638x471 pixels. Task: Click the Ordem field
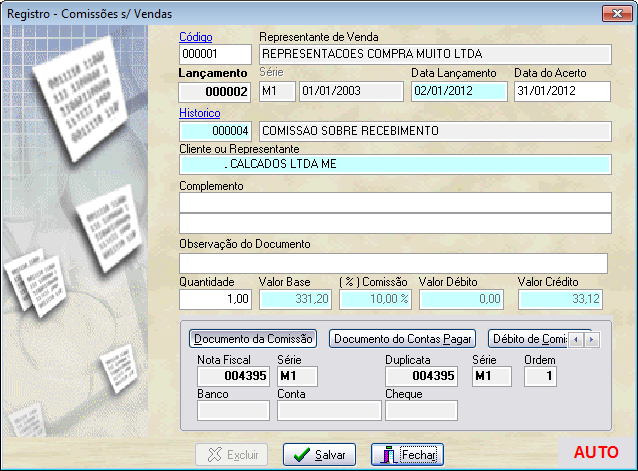(x=540, y=377)
